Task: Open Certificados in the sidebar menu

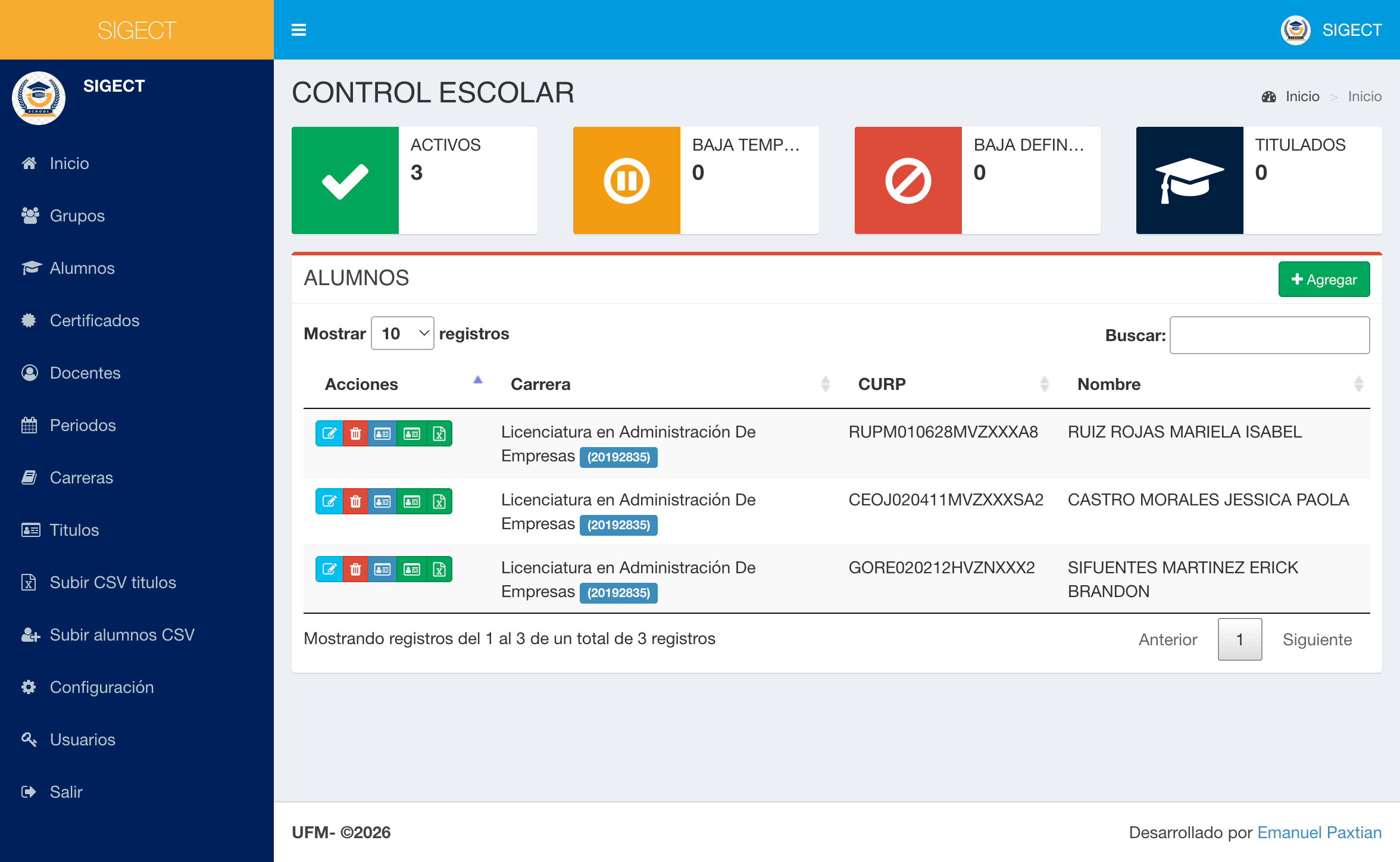Action: 94,320
